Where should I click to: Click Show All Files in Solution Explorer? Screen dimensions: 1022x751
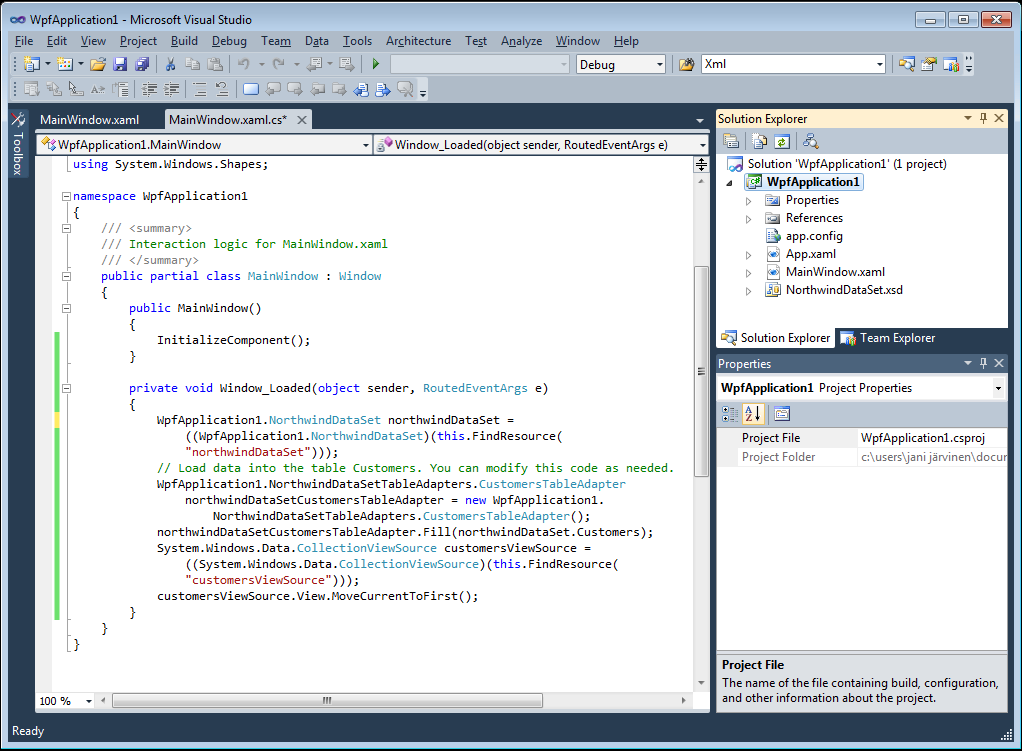[x=757, y=140]
